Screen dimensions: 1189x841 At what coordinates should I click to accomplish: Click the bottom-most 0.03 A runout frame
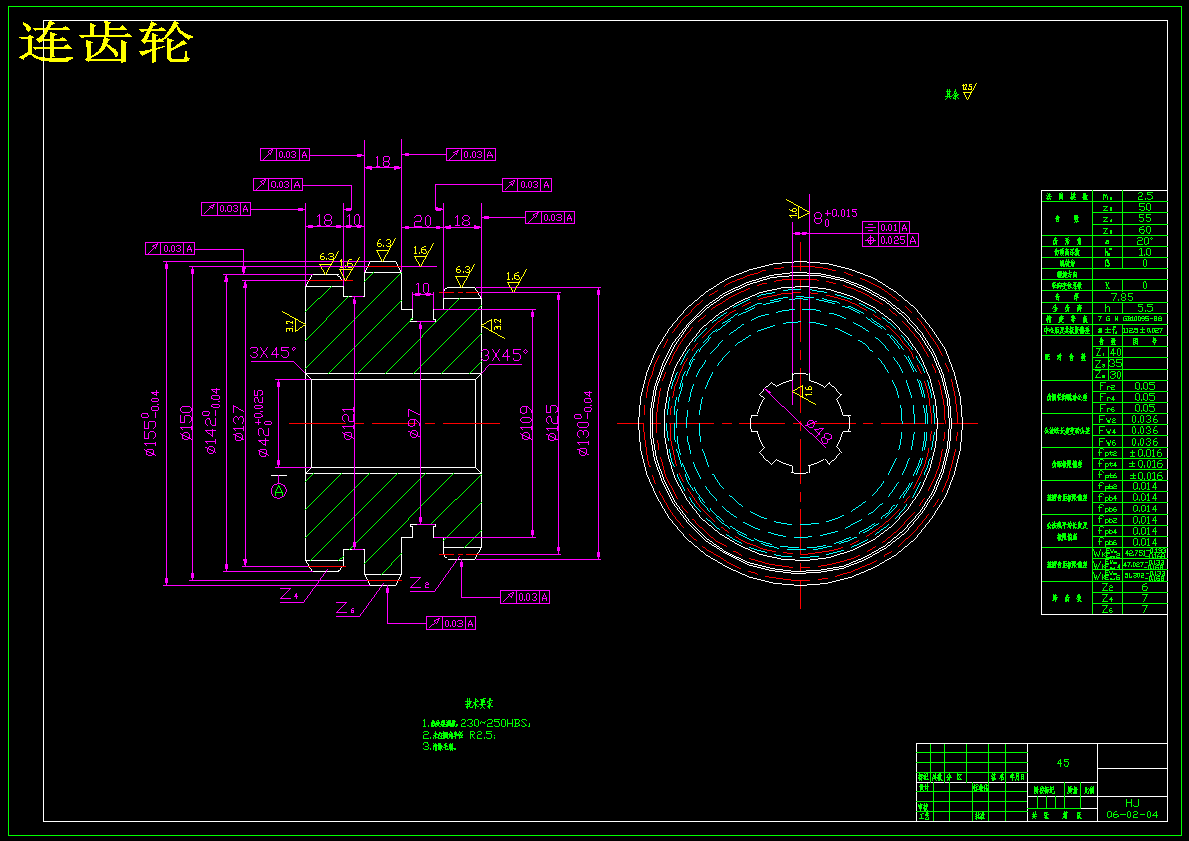[x=450, y=623]
